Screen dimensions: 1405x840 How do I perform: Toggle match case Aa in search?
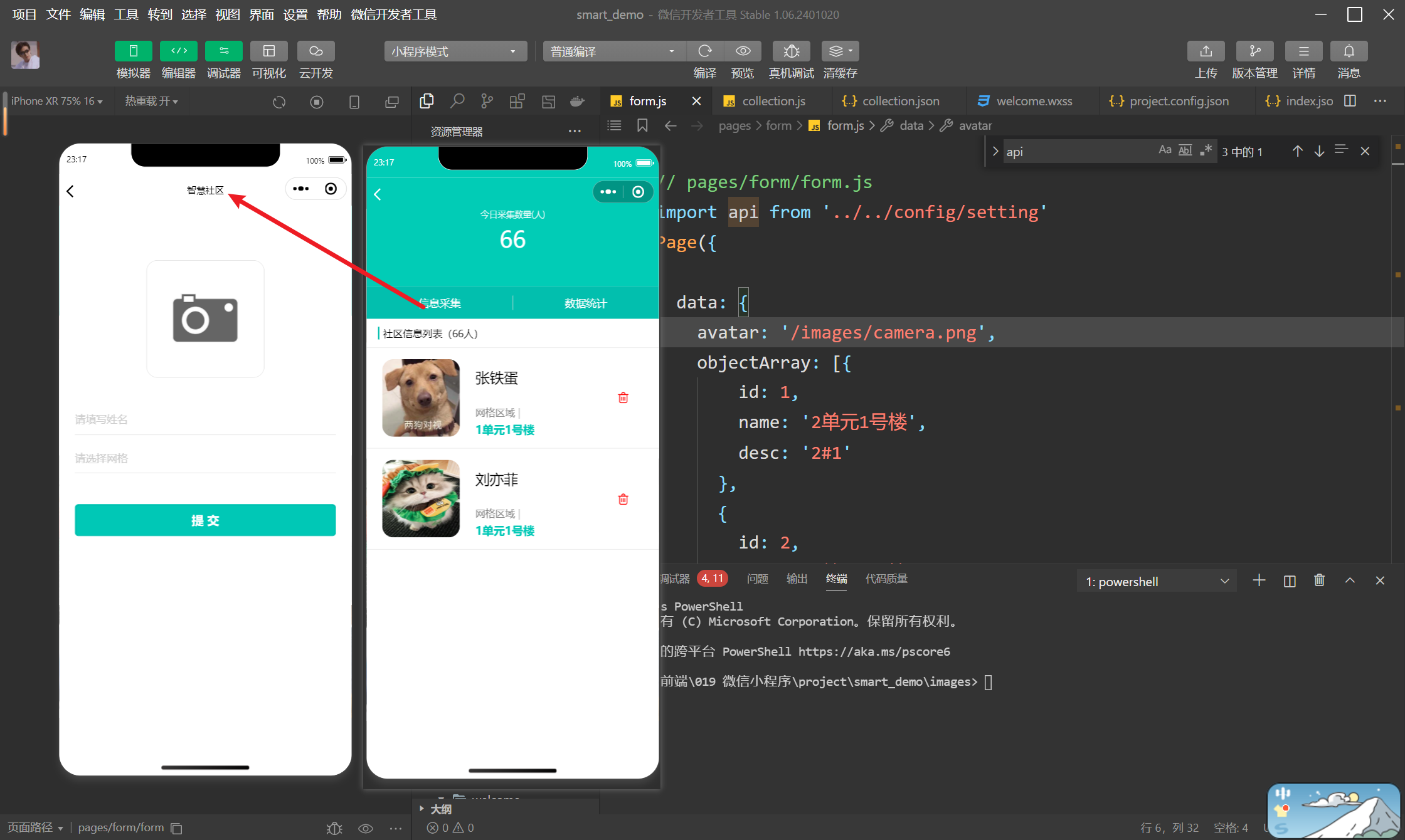click(1165, 150)
